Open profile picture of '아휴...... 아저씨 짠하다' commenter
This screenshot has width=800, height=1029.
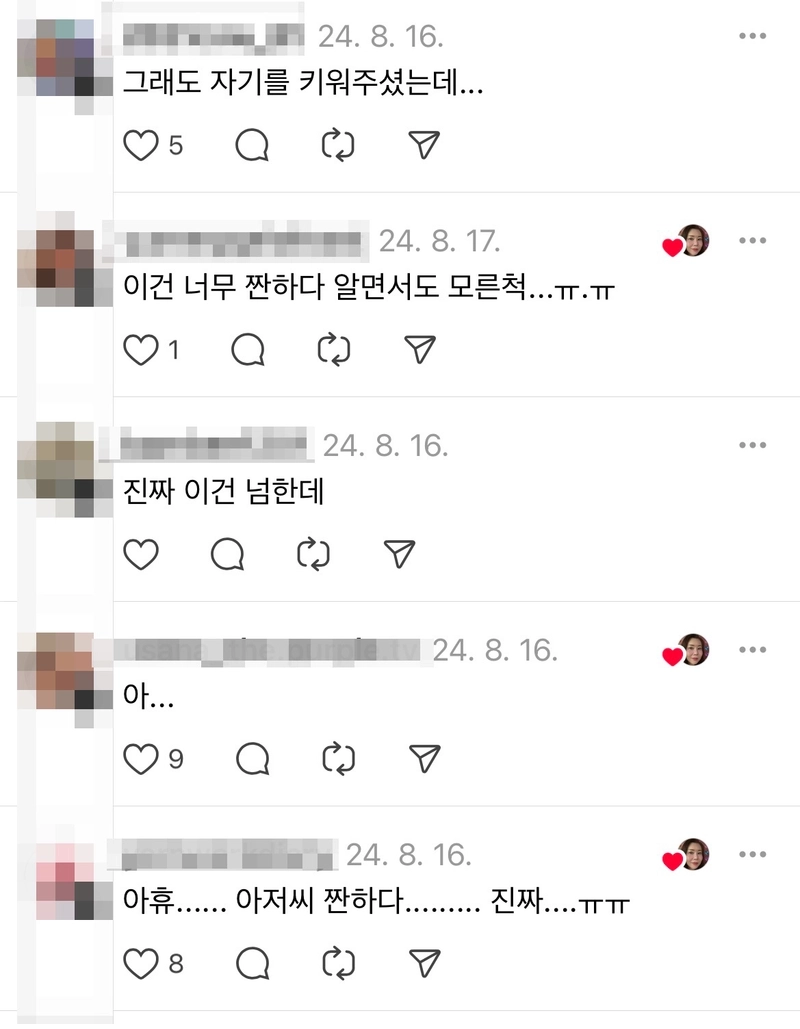(x=65, y=881)
